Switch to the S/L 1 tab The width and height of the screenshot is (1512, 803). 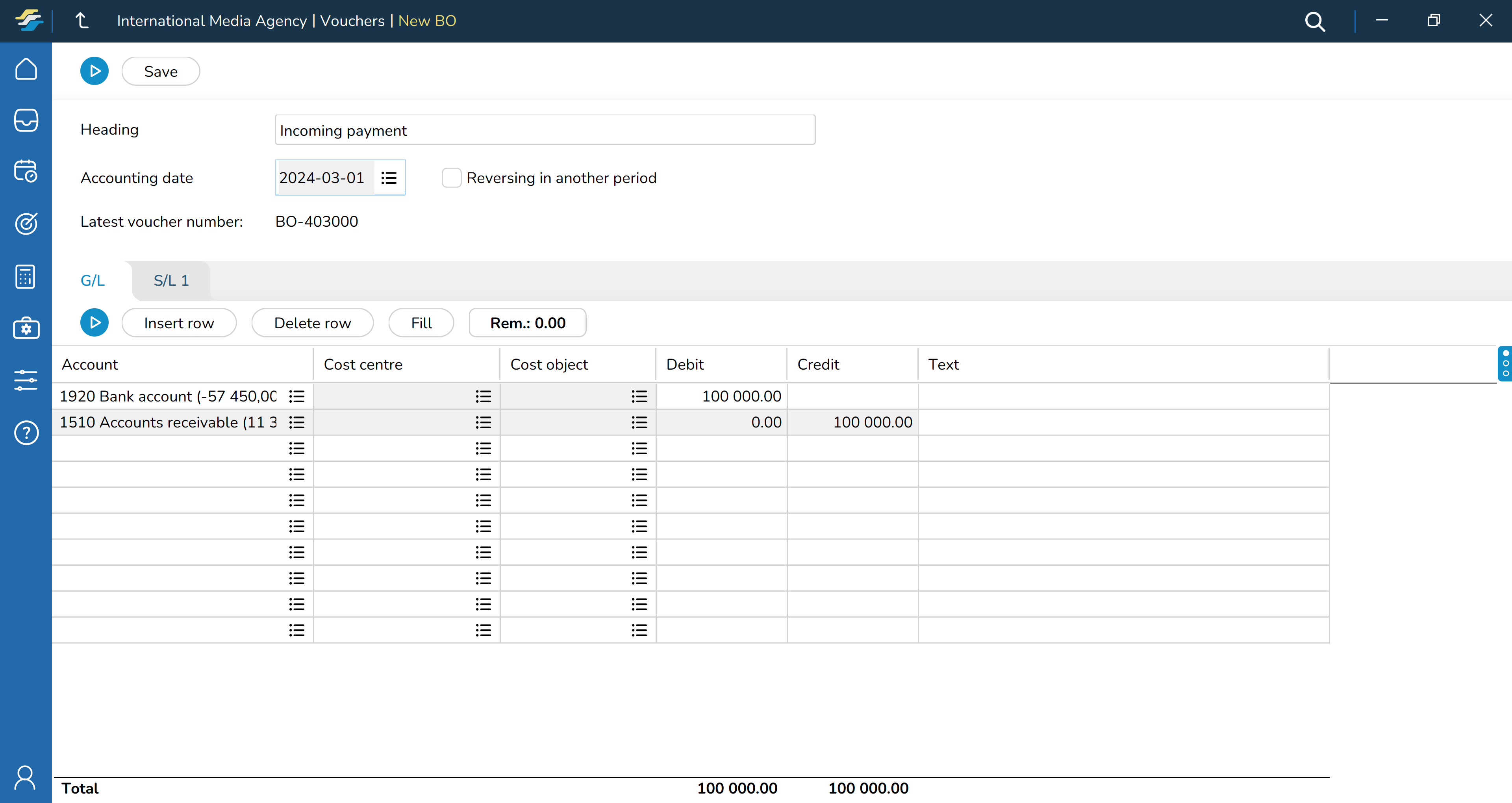(171, 281)
